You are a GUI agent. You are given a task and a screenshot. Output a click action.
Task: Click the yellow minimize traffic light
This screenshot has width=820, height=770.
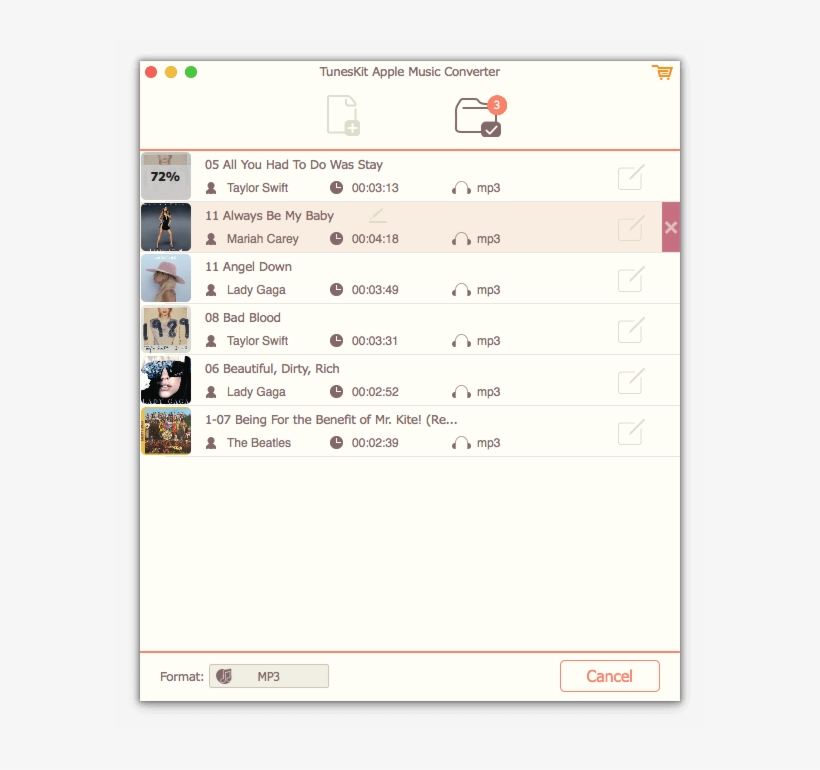[x=170, y=72]
